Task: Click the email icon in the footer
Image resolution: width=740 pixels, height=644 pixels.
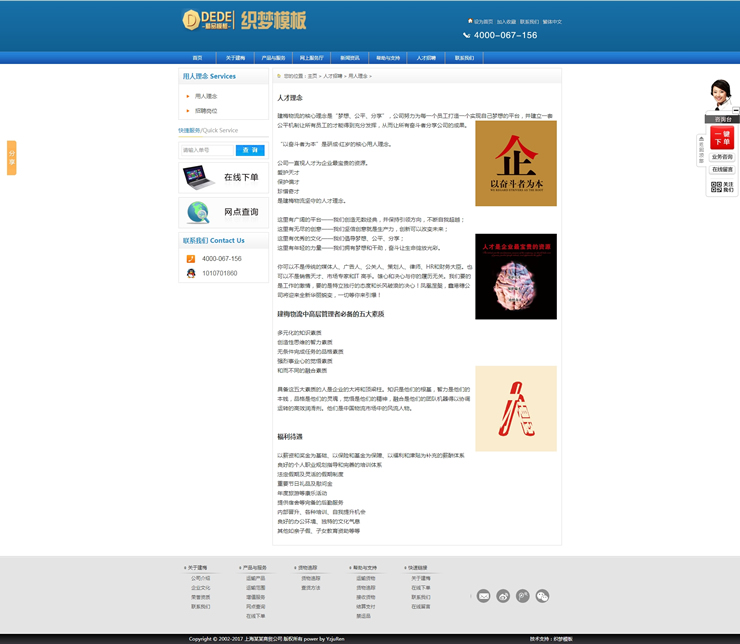Action: [483, 596]
